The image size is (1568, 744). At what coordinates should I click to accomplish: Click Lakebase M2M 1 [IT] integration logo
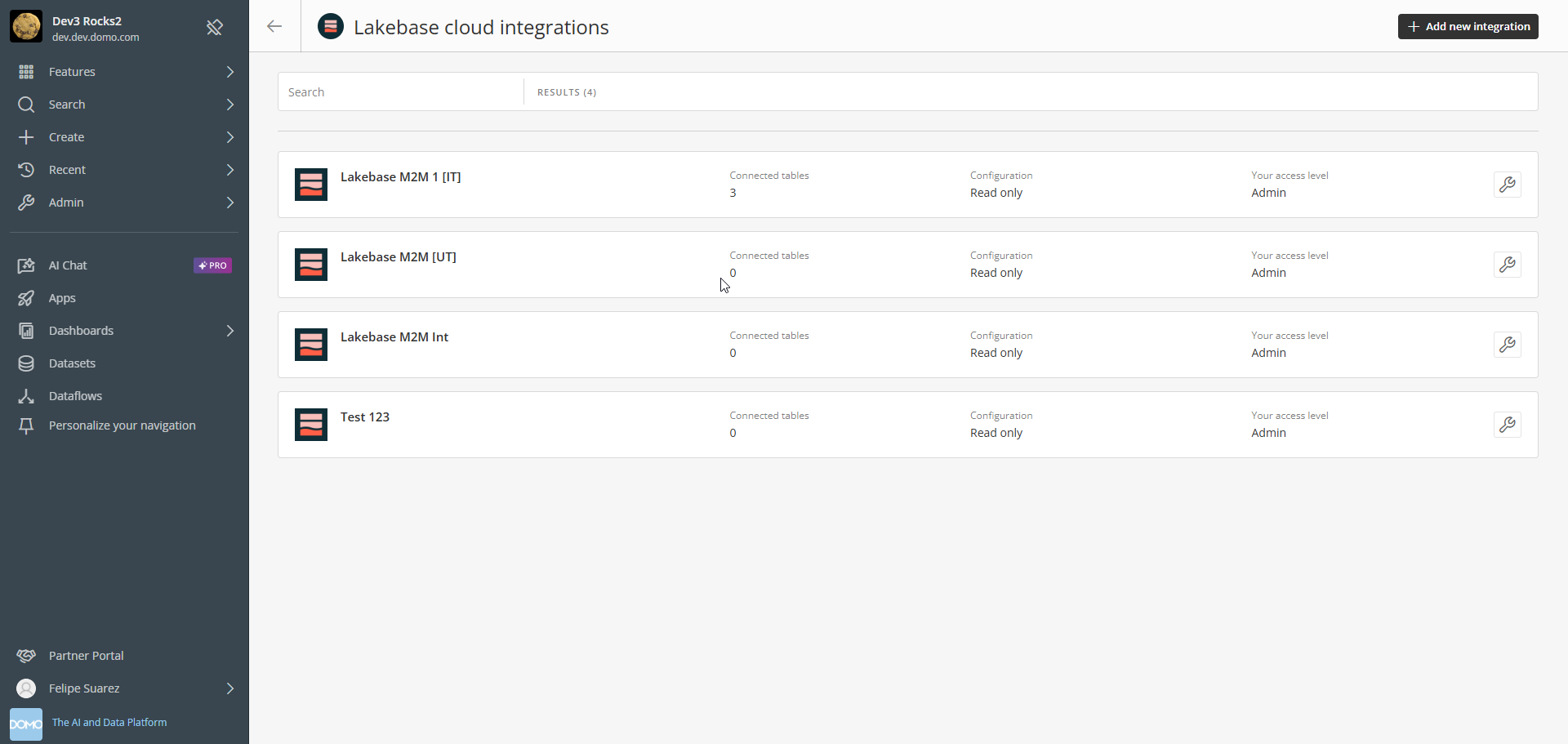[x=311, y=185]
